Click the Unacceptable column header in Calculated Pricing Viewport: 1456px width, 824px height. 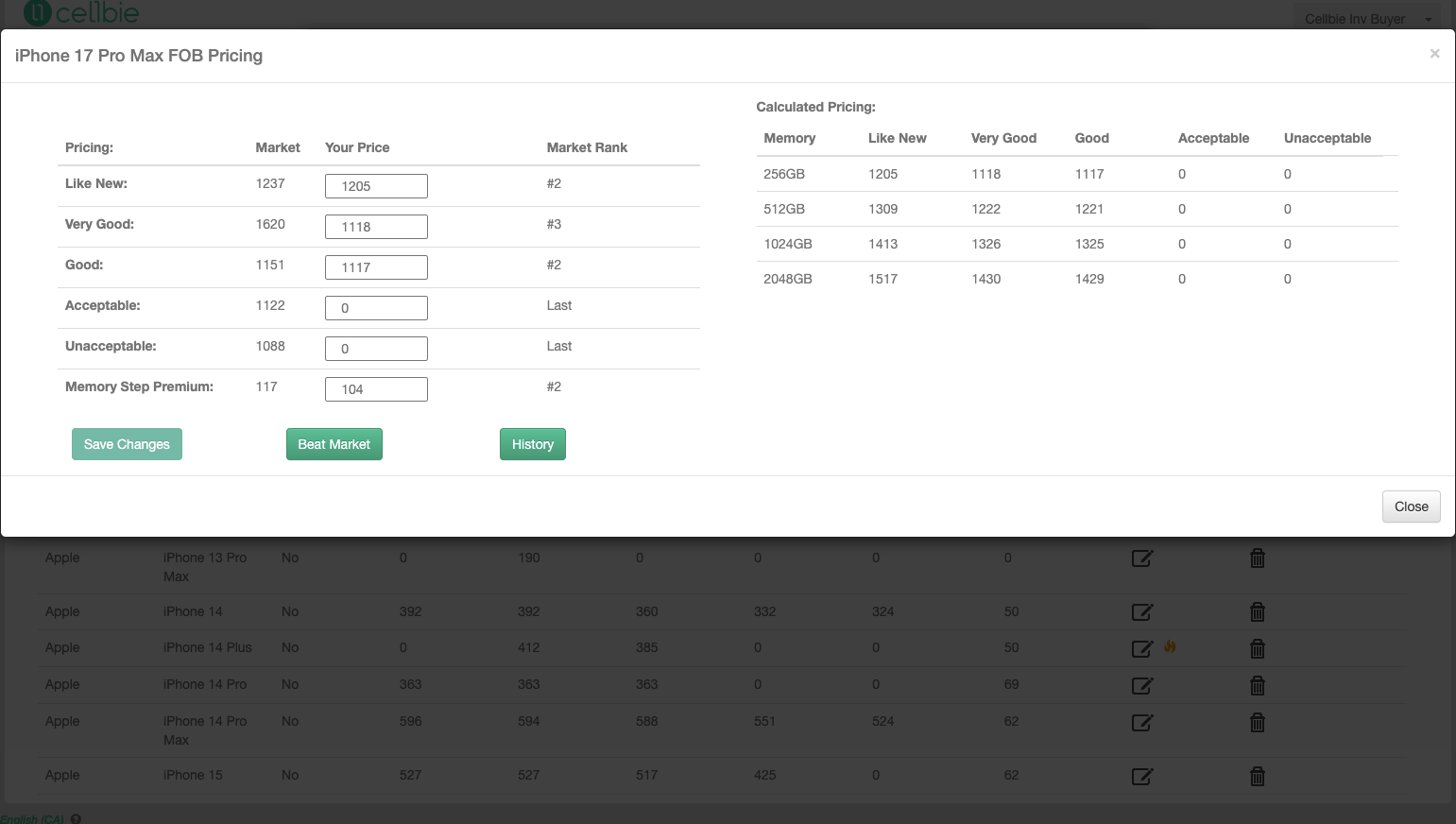1328,138
